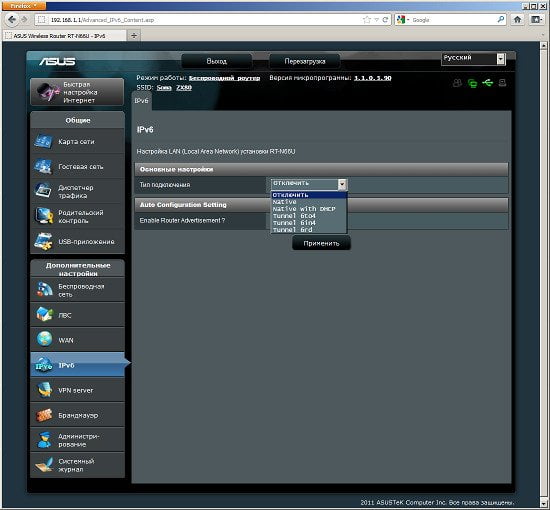Viewport: 550px width, 510px height.
Task: Open the Карта сети network map icon
Action: [x=43, y=141]
